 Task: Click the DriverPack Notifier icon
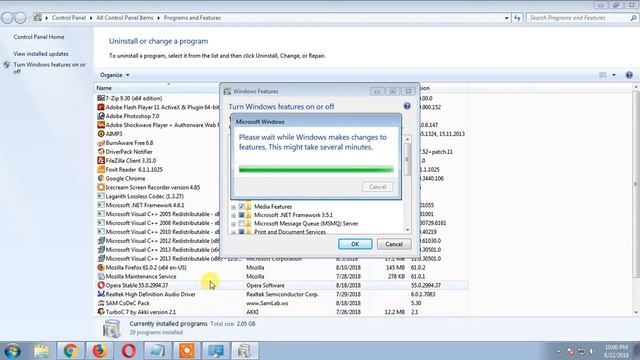[x=101, y=151]
